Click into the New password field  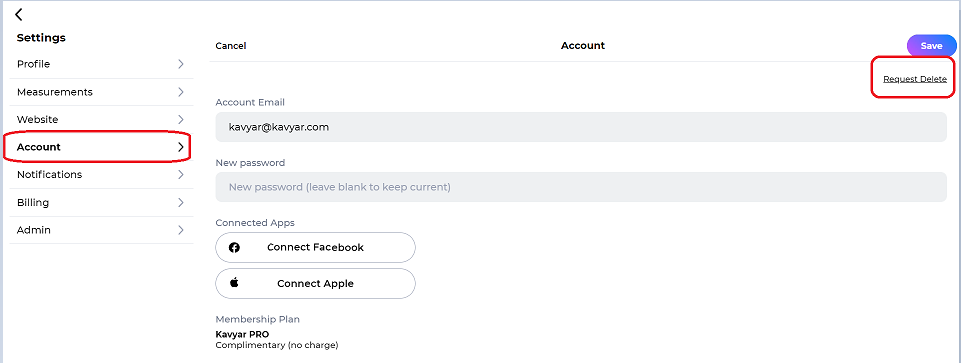581,187
